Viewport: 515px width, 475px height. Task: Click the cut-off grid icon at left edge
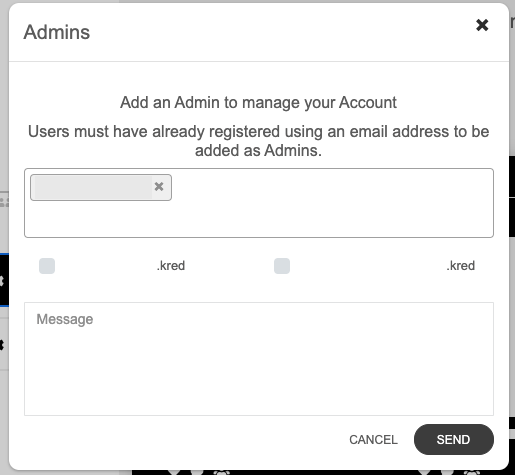point(4,201)
